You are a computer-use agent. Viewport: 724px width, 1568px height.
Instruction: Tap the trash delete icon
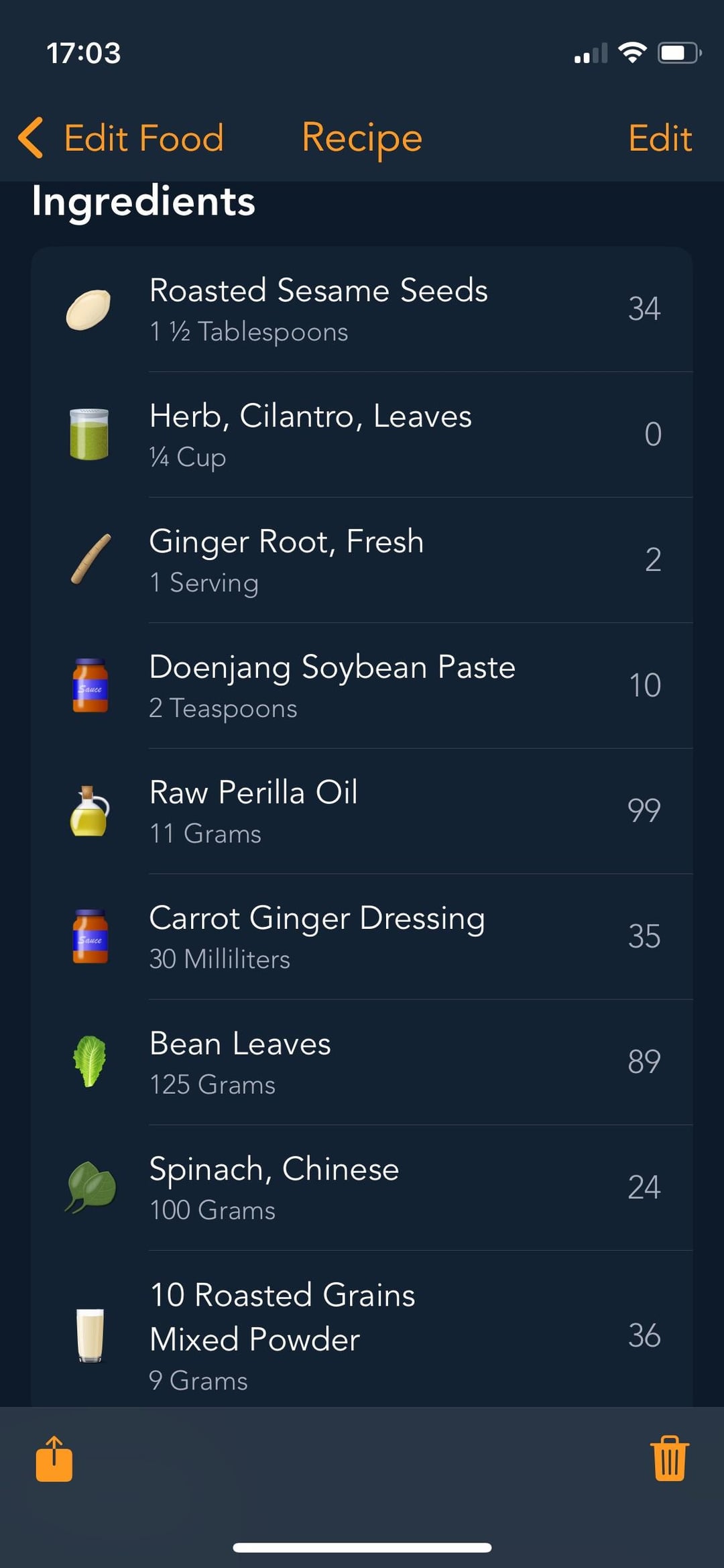click(670, 1459)
